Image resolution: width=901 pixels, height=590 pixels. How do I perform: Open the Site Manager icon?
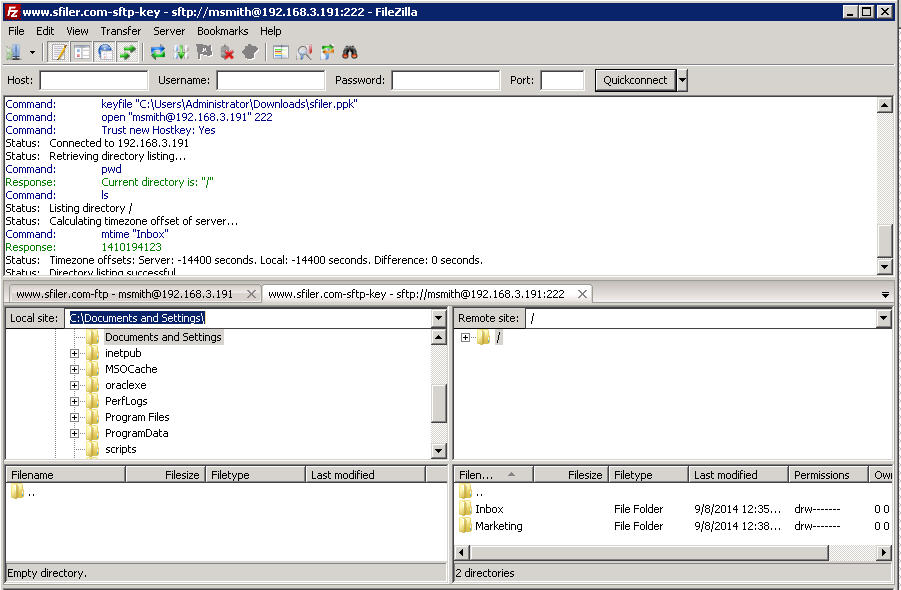(x=14, y=53)
